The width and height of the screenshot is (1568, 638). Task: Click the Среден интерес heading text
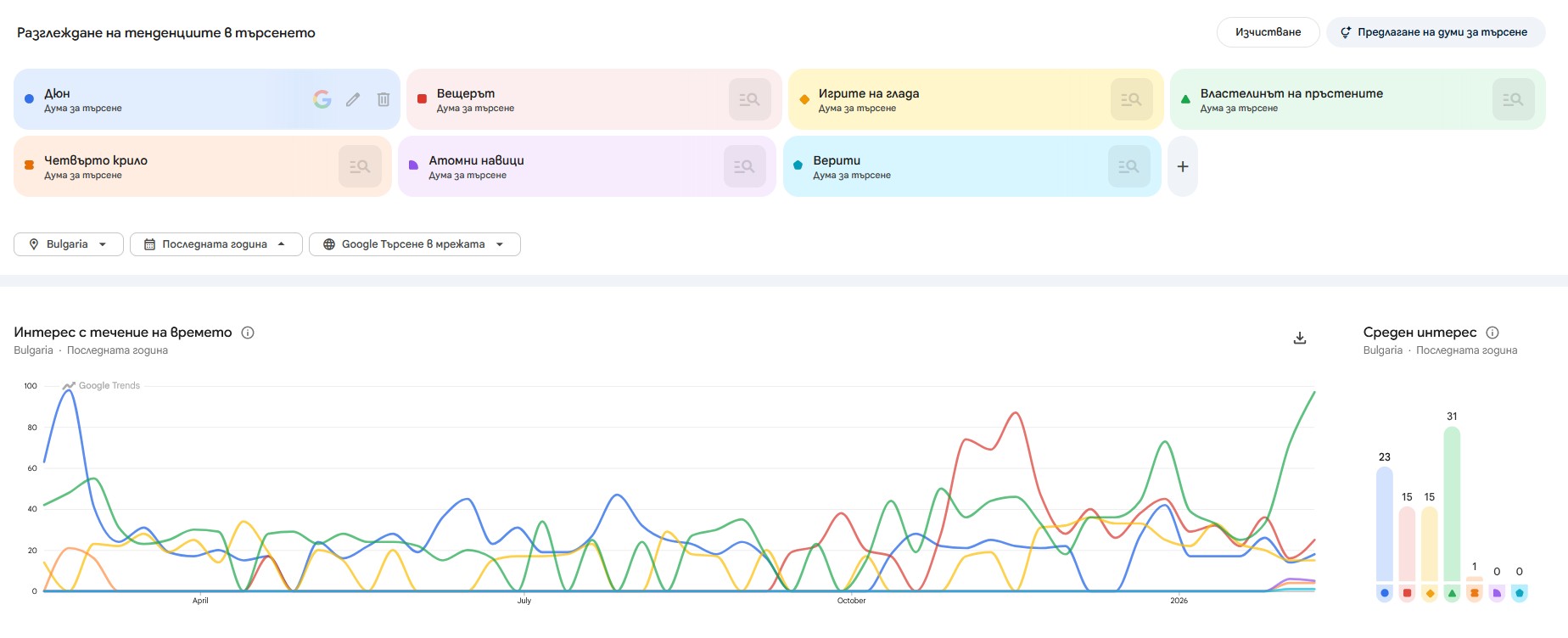pyautogui.click(x=1420, y=333)
